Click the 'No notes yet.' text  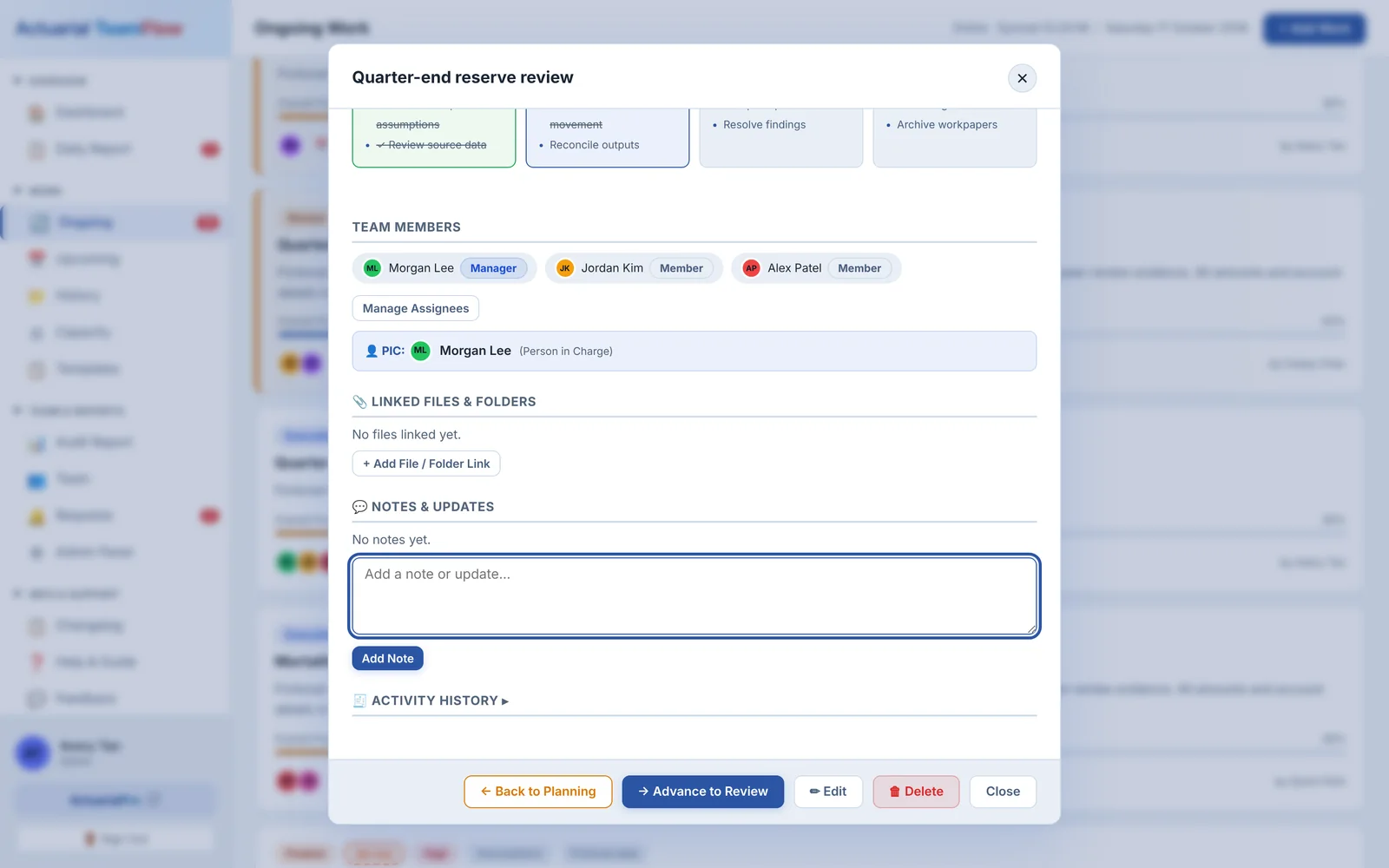(x=392, y=540)
